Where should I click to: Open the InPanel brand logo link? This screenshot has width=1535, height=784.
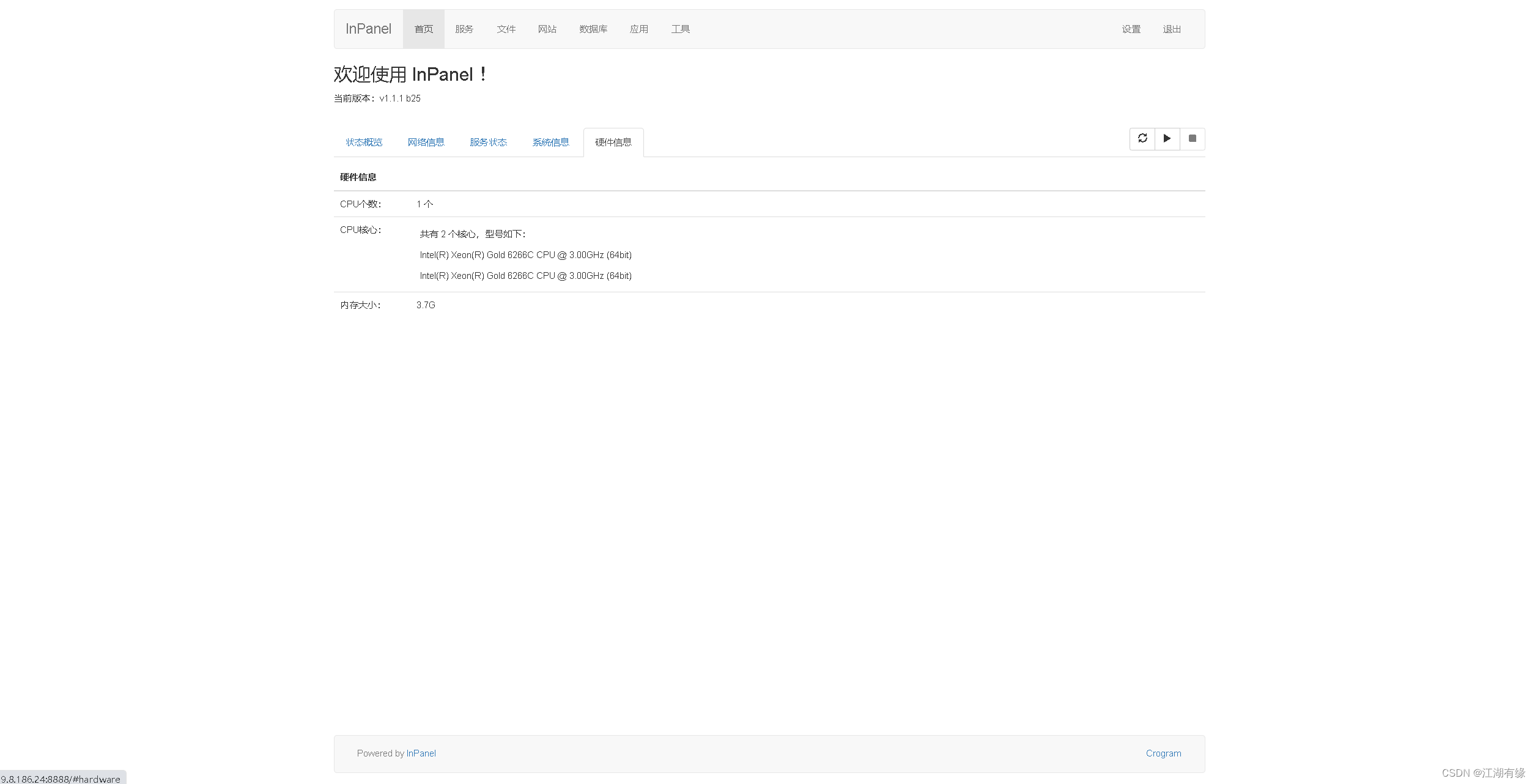pyautogui.click(x=368, y=29)
